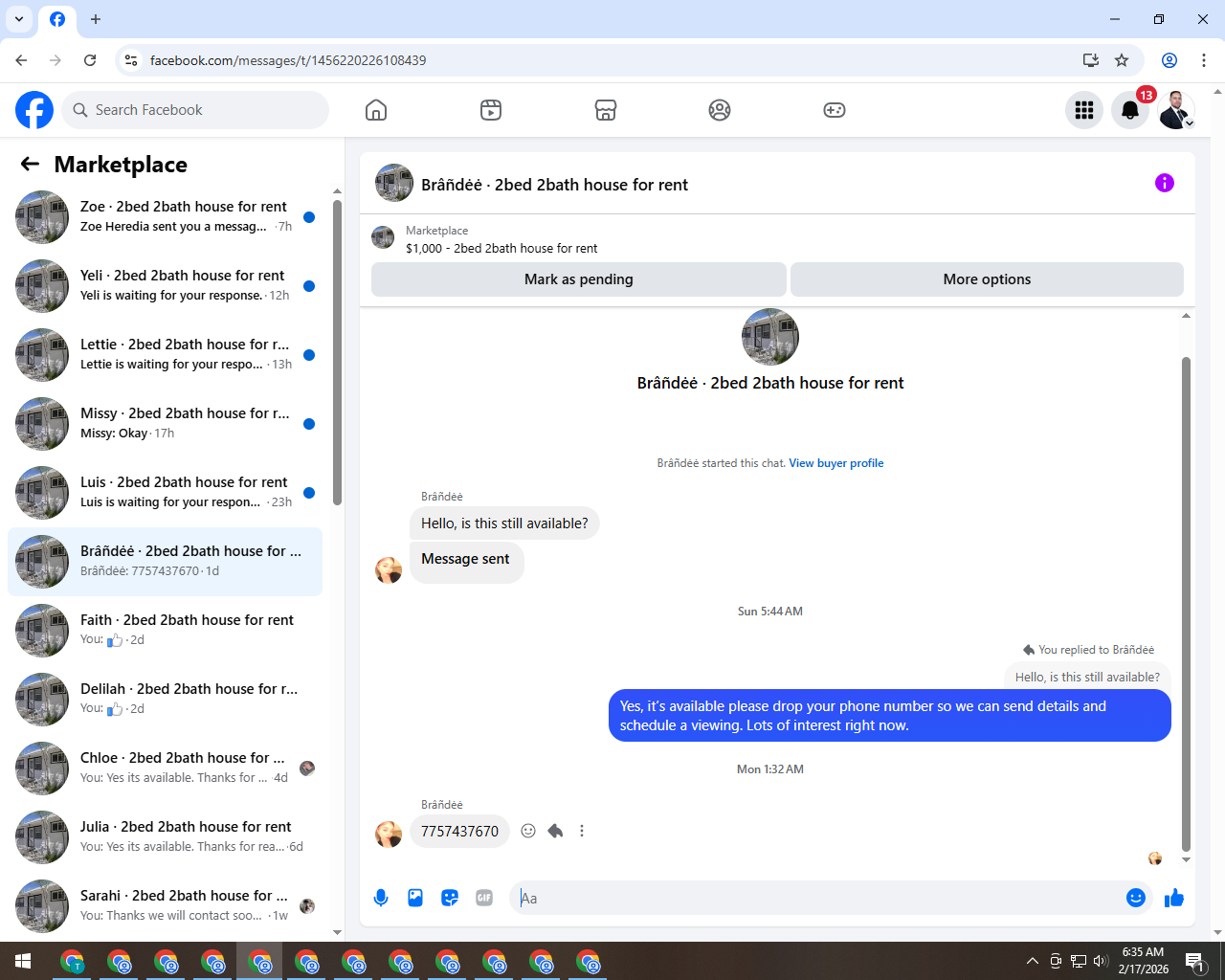Open the conversation information icon

click(1165, 183)
